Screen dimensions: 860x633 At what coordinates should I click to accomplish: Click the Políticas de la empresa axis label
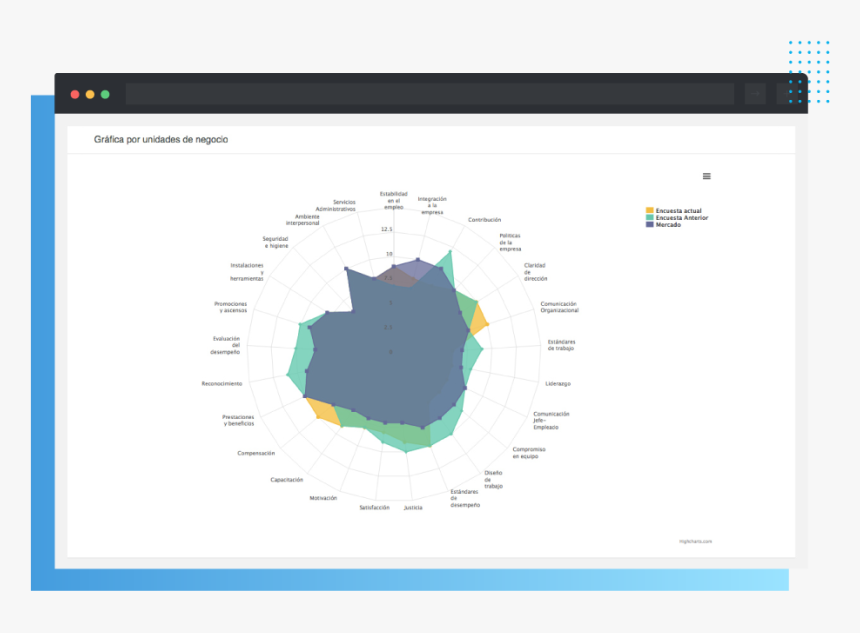(510, 242)
